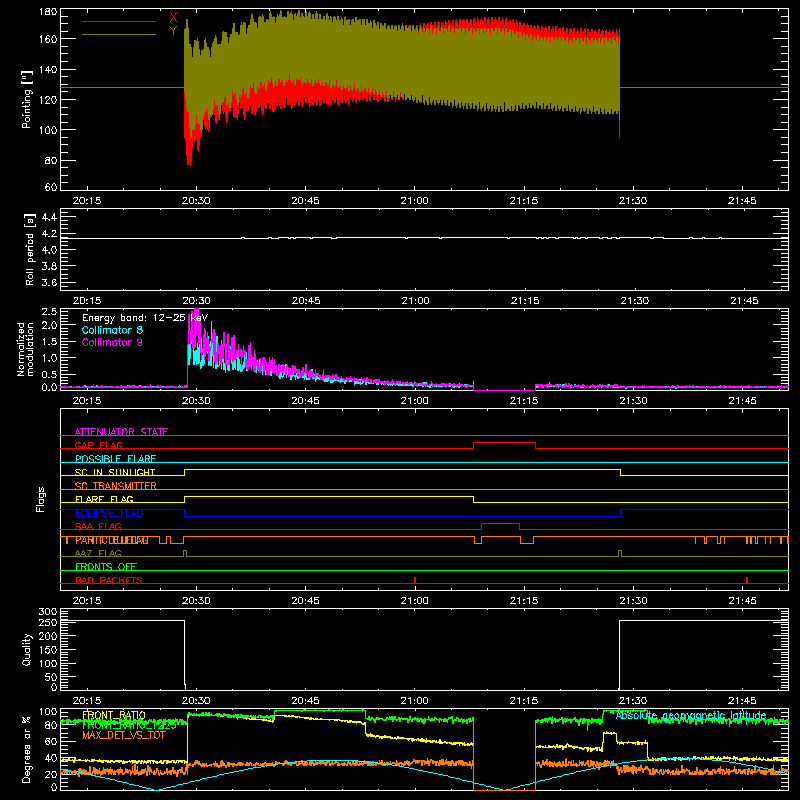Click the raised GAP_FLAG segment
This screenshot has height=800, width=800.
pos(505,443)
